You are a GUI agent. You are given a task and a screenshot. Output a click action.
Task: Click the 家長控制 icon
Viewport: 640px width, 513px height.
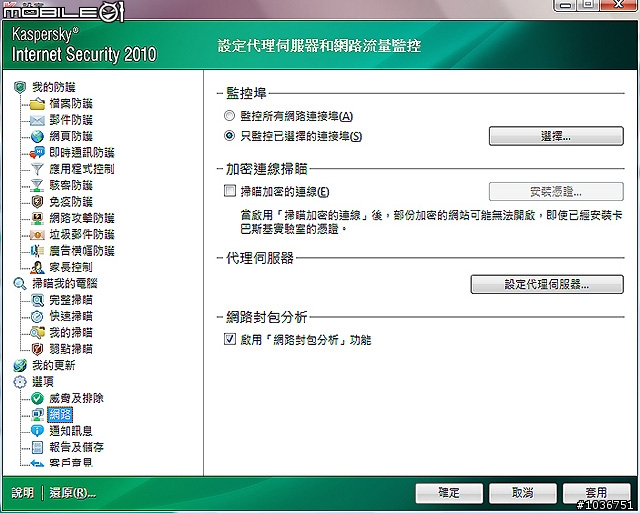37,267
